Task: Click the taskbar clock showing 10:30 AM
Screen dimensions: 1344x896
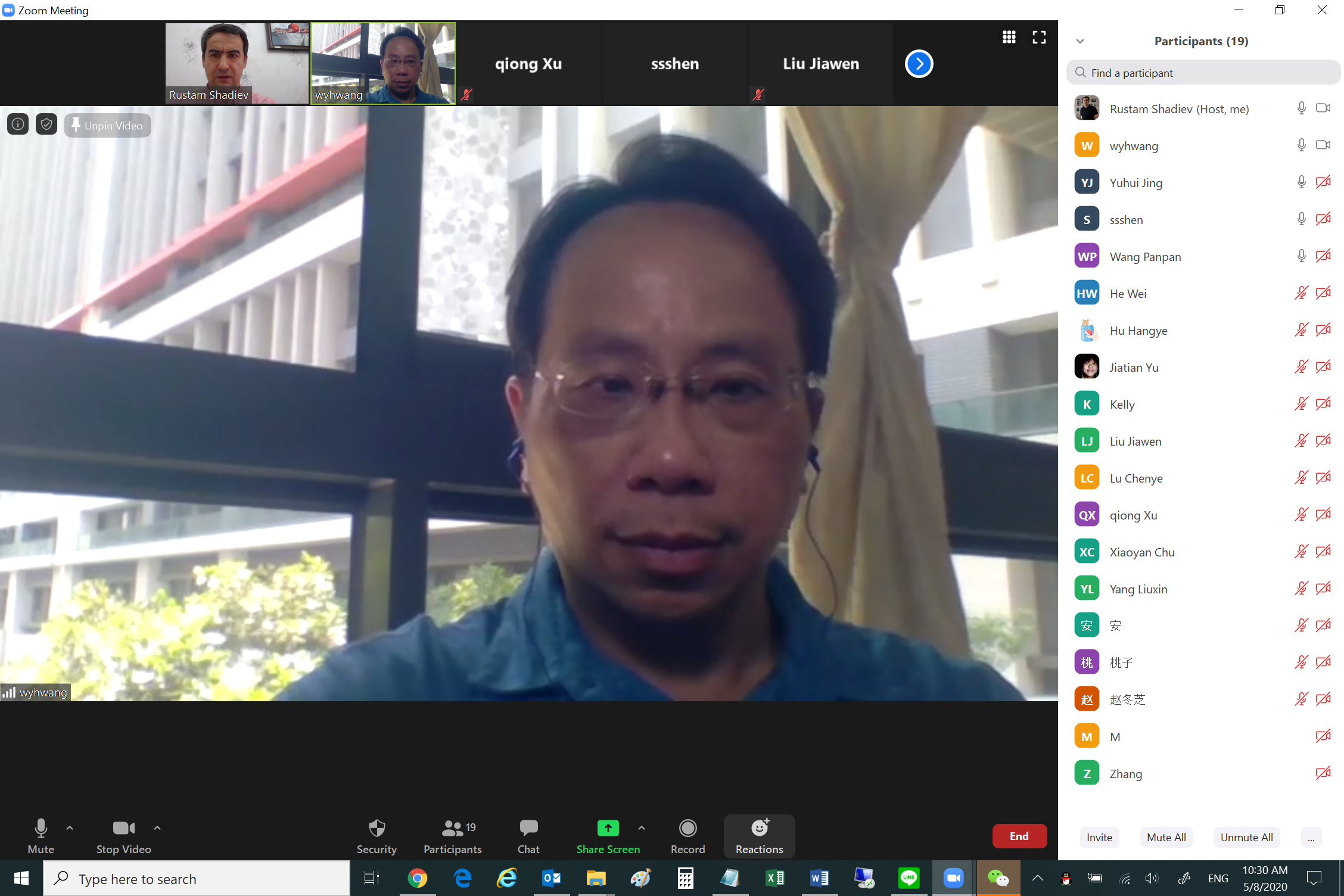Action: (1265, 878)
